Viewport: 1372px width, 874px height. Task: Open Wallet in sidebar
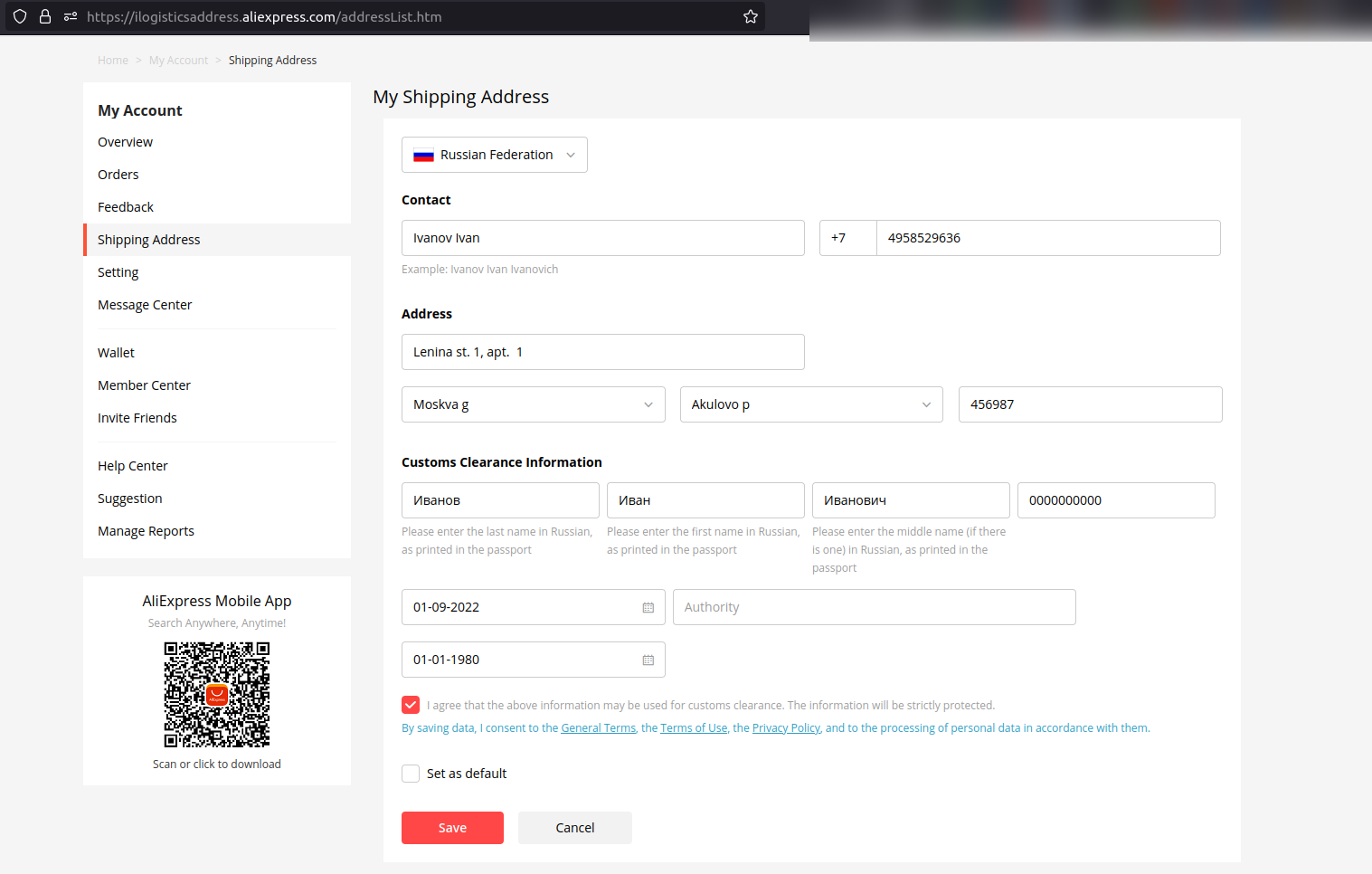click(x=116, y=353)
